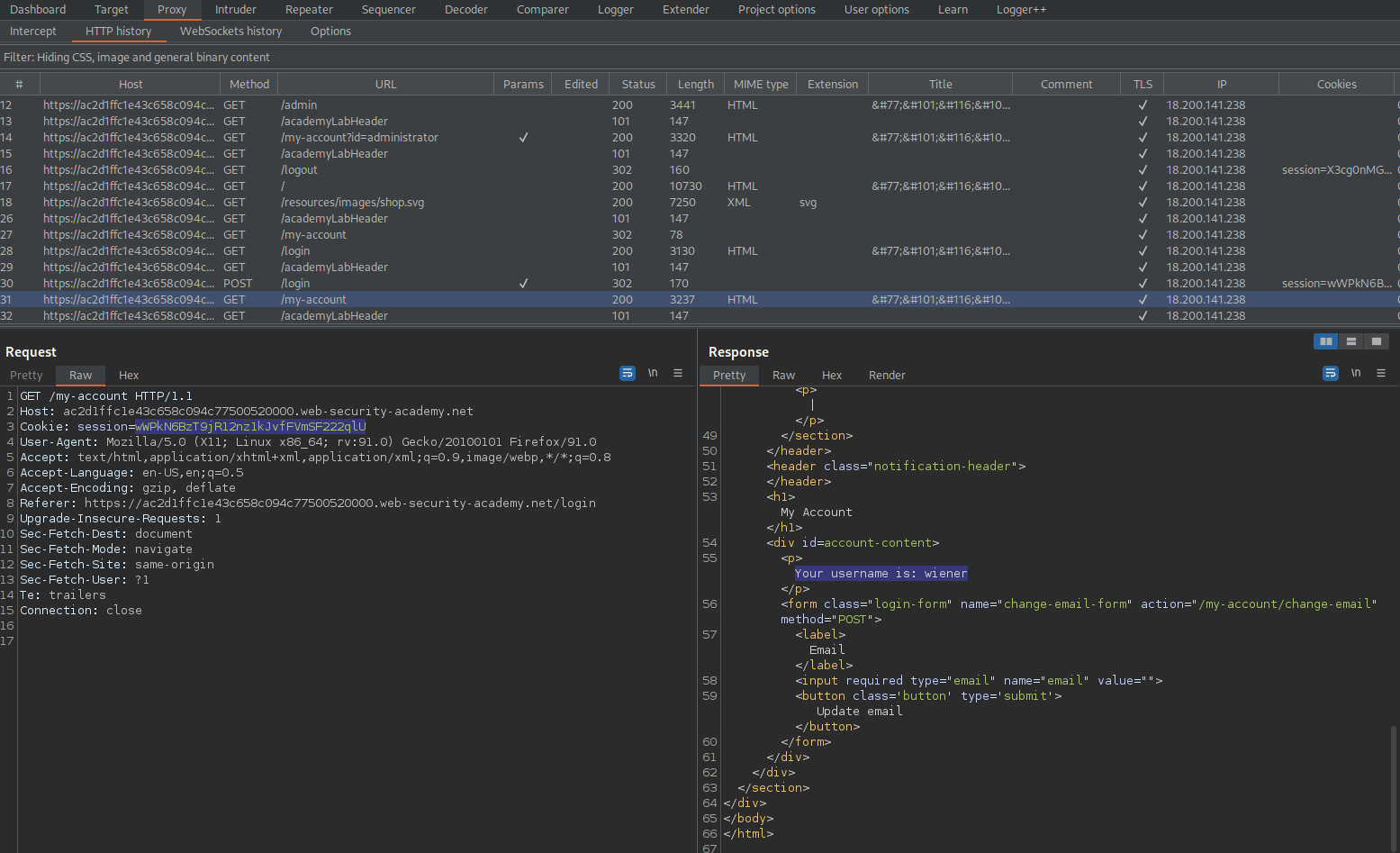Switch to the Intercept sub-tab
The width and height of the screenshot is (1400, 853).
point(33,32)
